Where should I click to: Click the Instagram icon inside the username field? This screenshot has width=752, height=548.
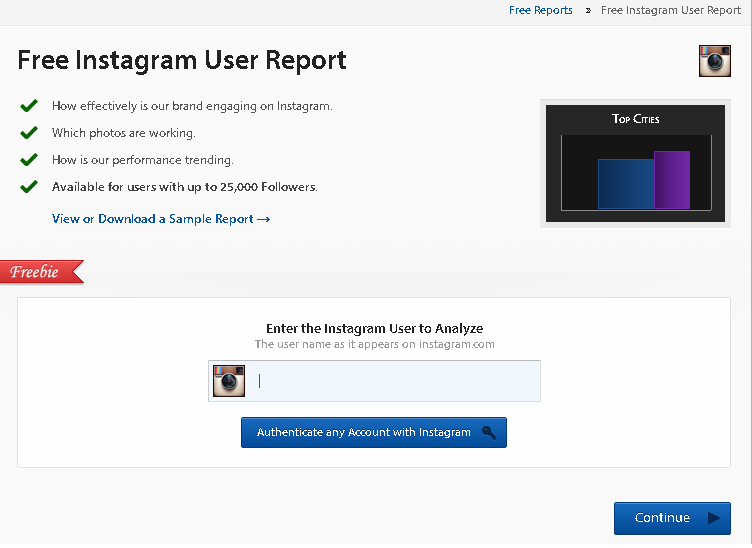tap(229, 381)
